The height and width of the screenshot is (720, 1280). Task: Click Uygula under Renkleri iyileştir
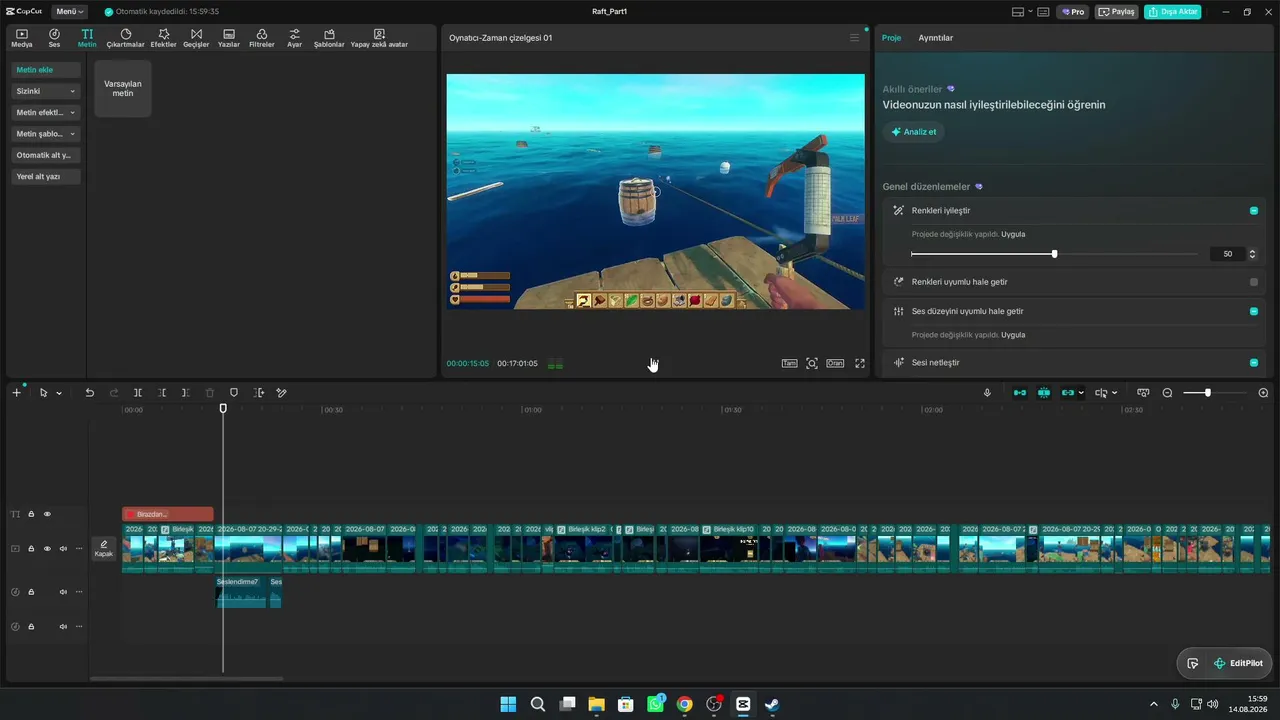tap(1013, 234)
